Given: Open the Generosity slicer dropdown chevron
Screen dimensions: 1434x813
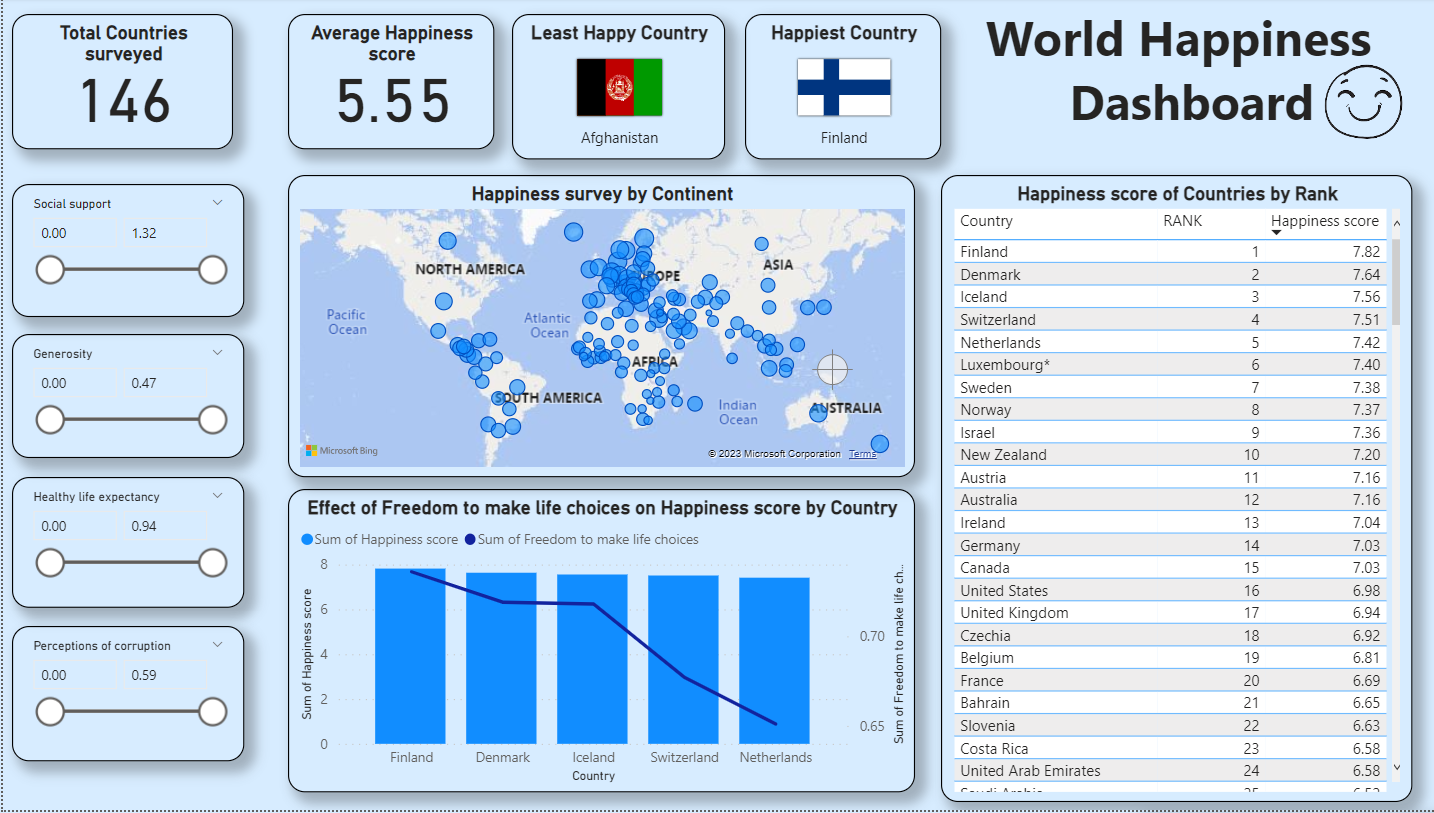Looking at the screenshot, I should (218, 353).
